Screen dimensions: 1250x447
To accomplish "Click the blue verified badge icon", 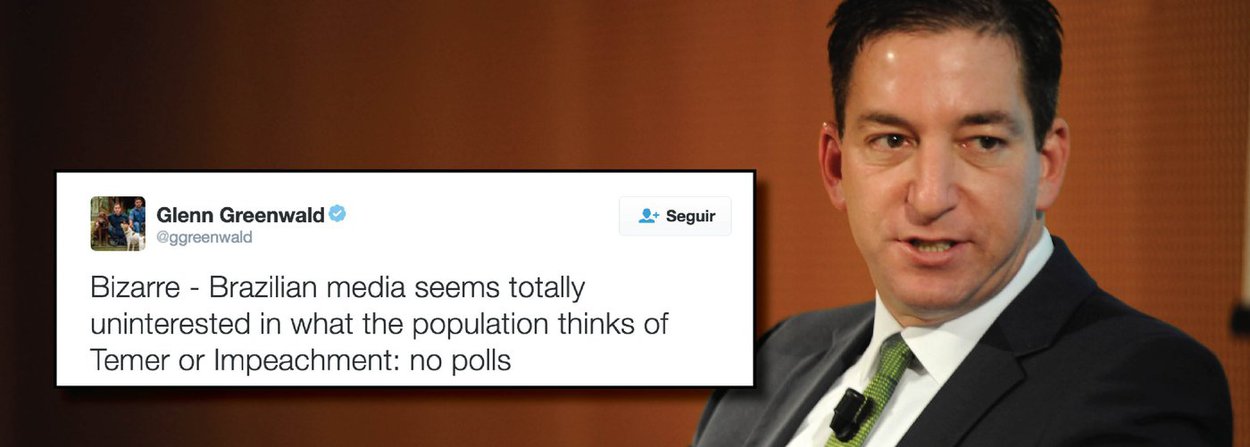I will click(337, 213).
